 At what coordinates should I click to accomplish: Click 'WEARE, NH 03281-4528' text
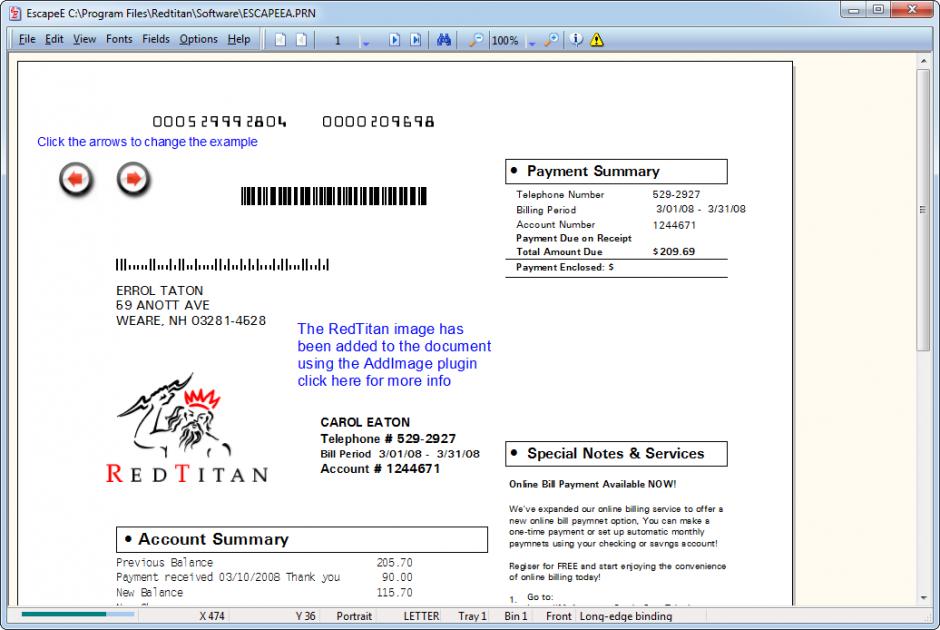(191, 321)
